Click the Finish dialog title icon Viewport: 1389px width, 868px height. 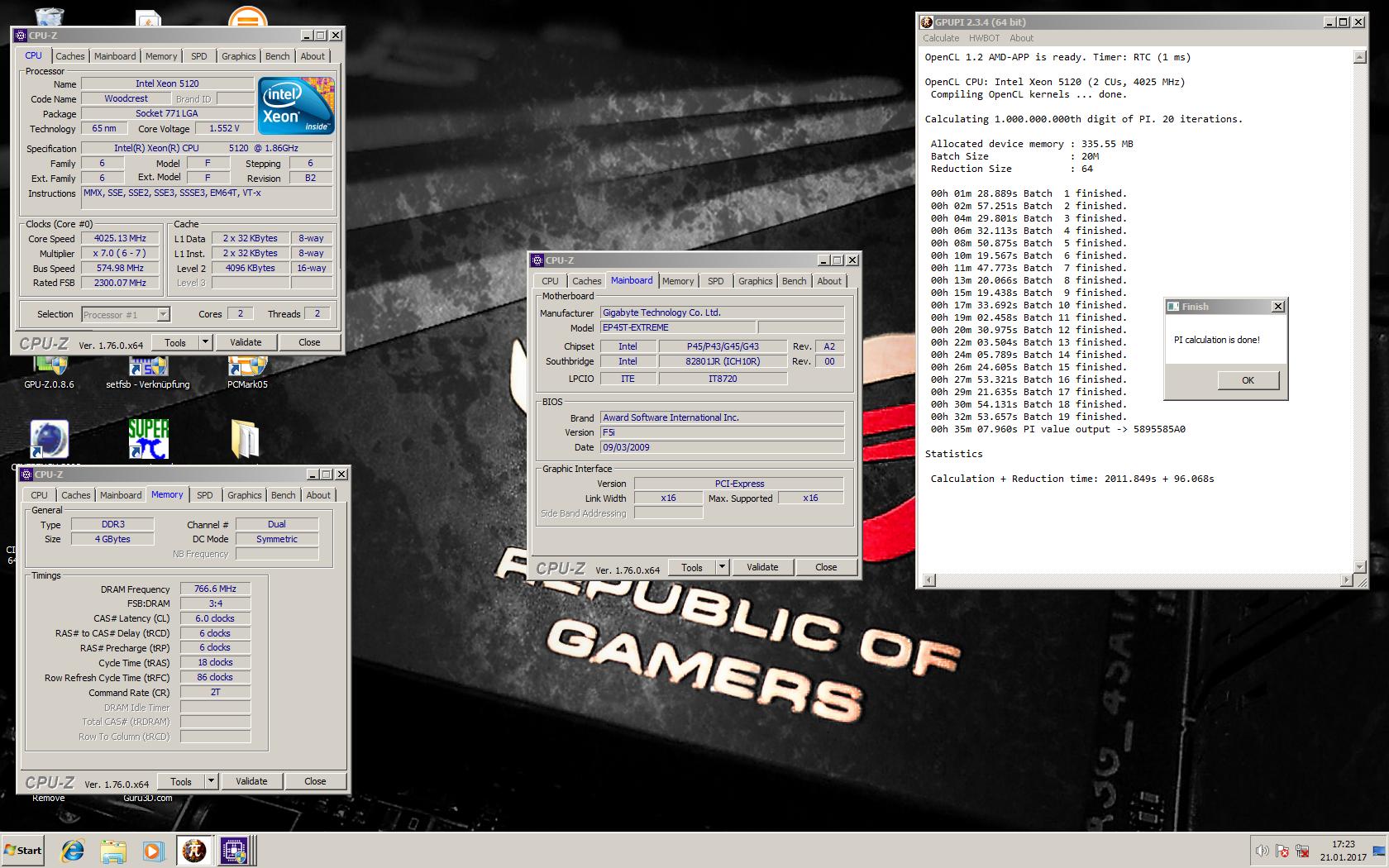tap(1172, 307)
